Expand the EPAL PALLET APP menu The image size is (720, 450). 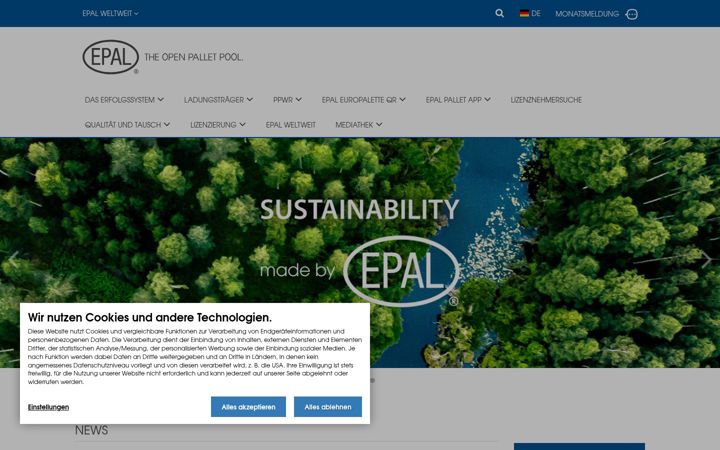[x=458, y=100]
